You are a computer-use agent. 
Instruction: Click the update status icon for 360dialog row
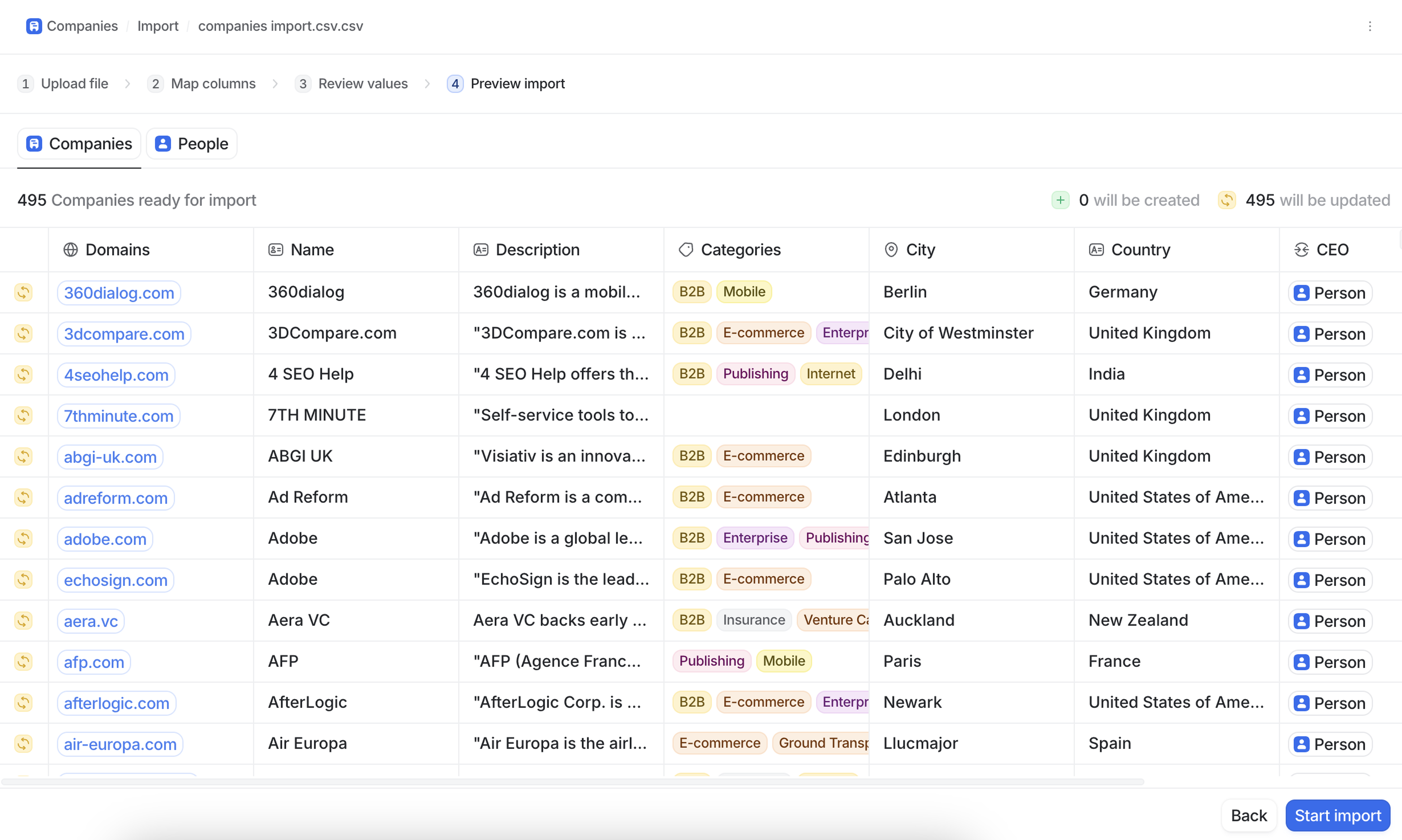click(23, 292)
